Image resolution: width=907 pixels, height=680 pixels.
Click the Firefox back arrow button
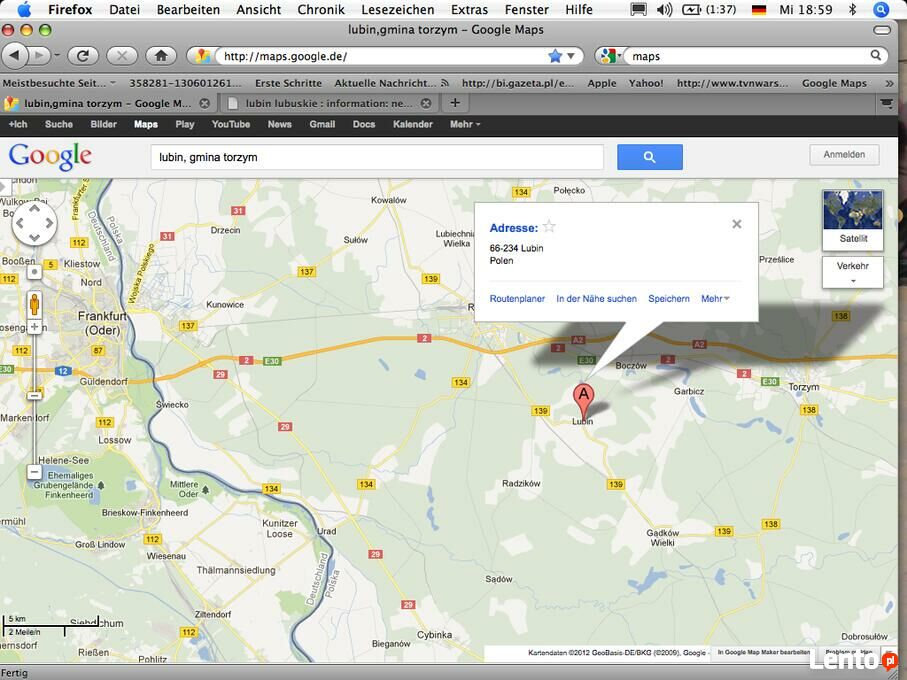tap(15, 56)
